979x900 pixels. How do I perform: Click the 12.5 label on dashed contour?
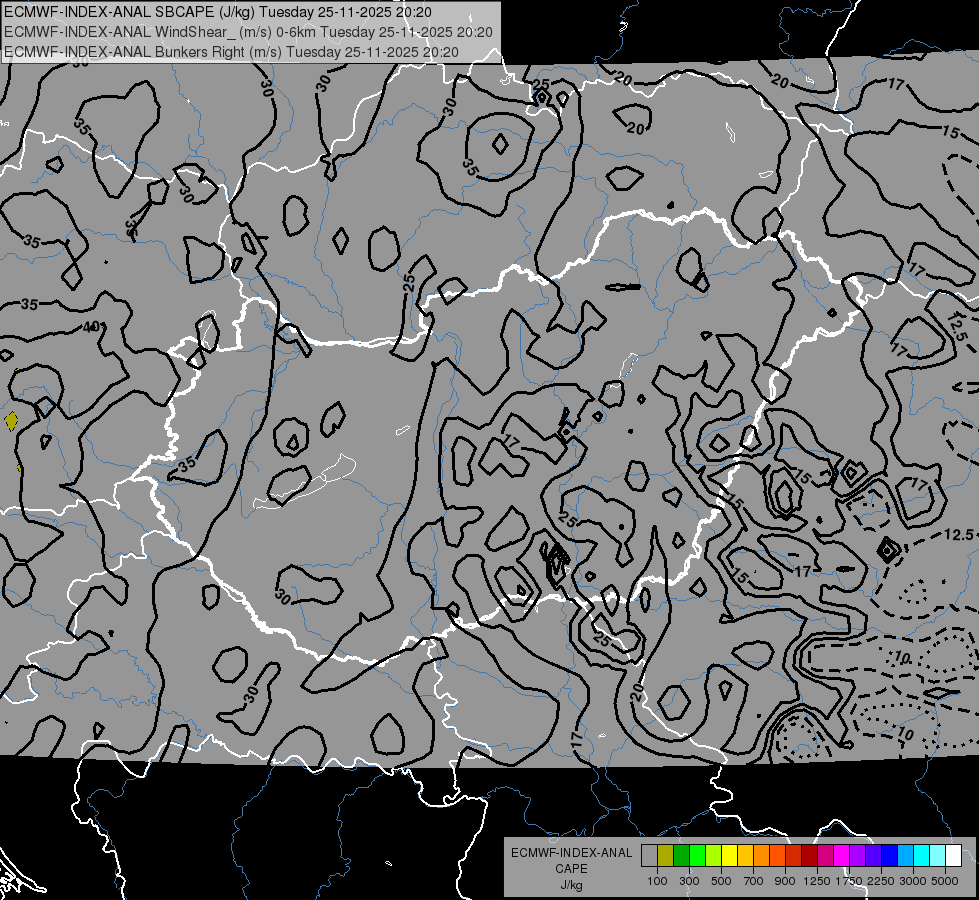pos(958,535)
